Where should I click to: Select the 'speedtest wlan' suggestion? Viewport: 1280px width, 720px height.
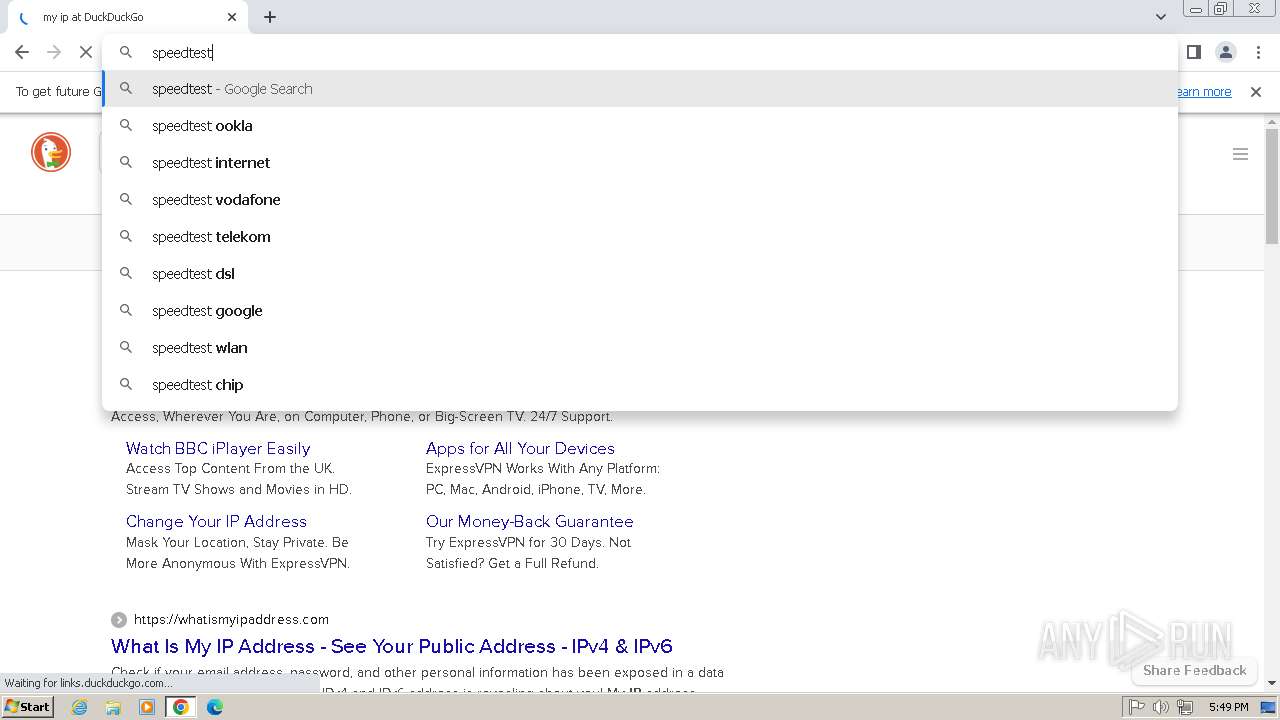[x=640, y=348]
